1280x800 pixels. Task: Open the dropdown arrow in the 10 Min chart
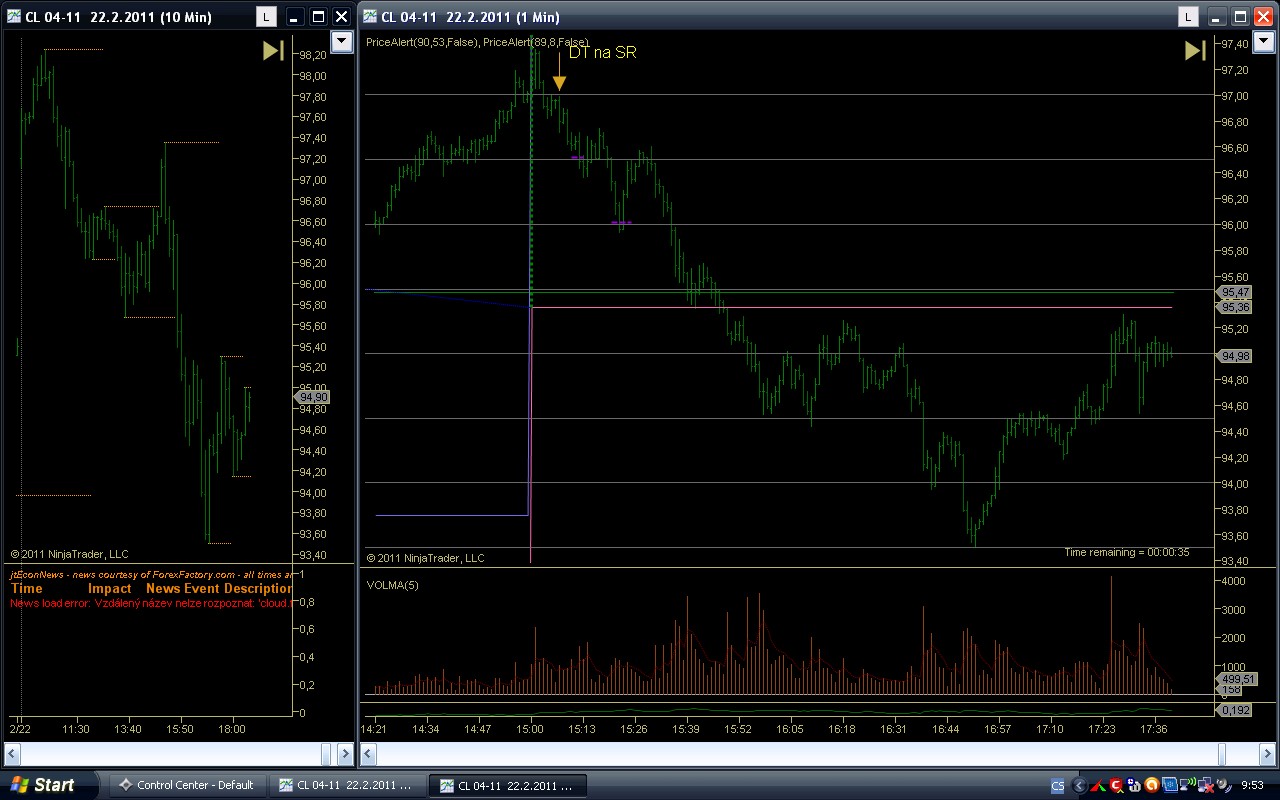click(x=342, y=41)
